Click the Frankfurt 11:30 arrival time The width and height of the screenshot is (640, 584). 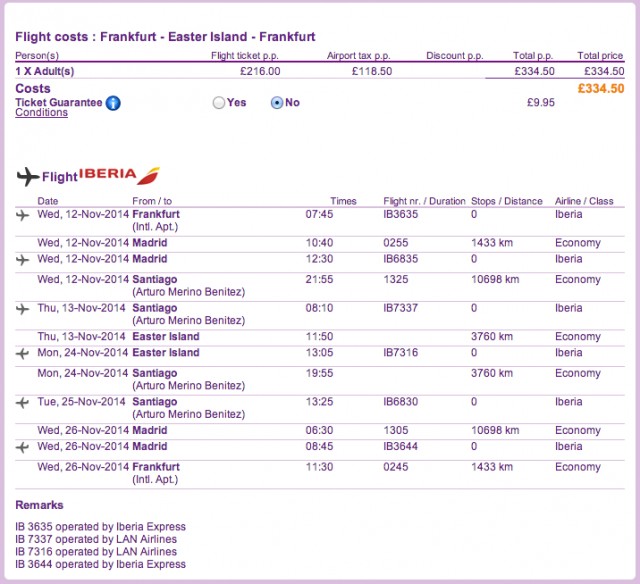pos(319,467)
